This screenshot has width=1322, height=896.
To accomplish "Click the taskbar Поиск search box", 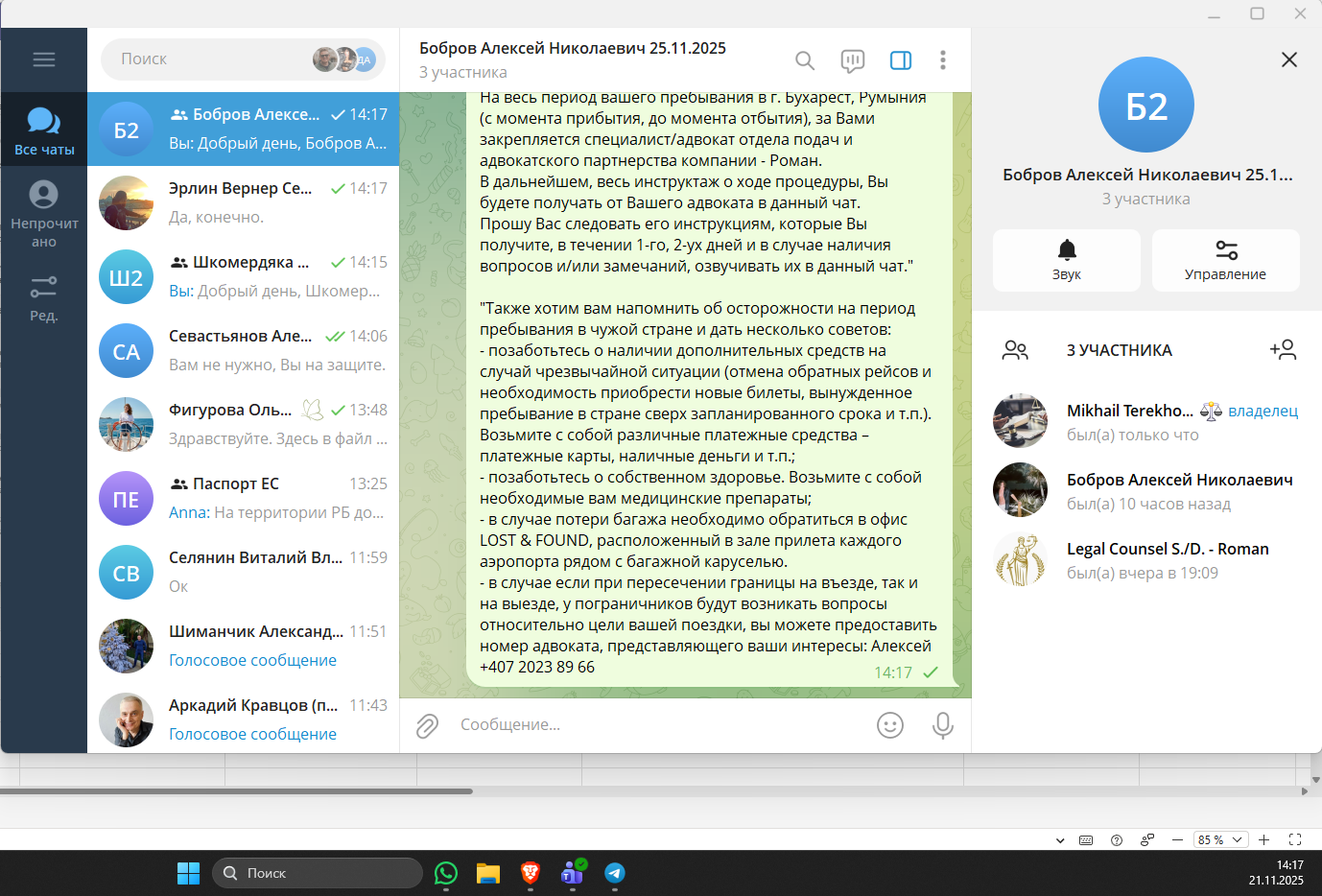I will [318, 873].
